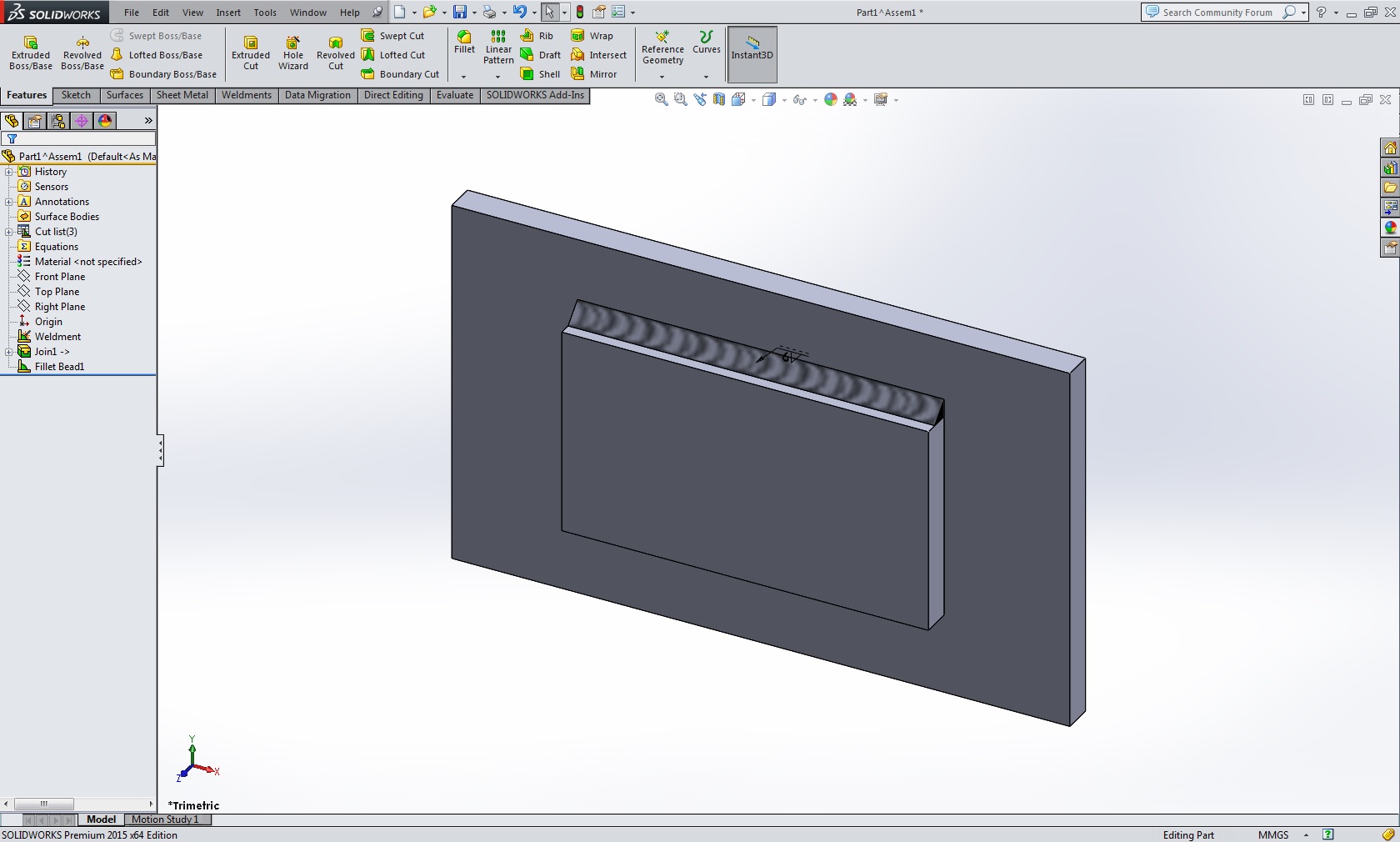Click the Search Community Forum field
This screenshot has height=842, width=1400.
click(x=1217, y=13)
